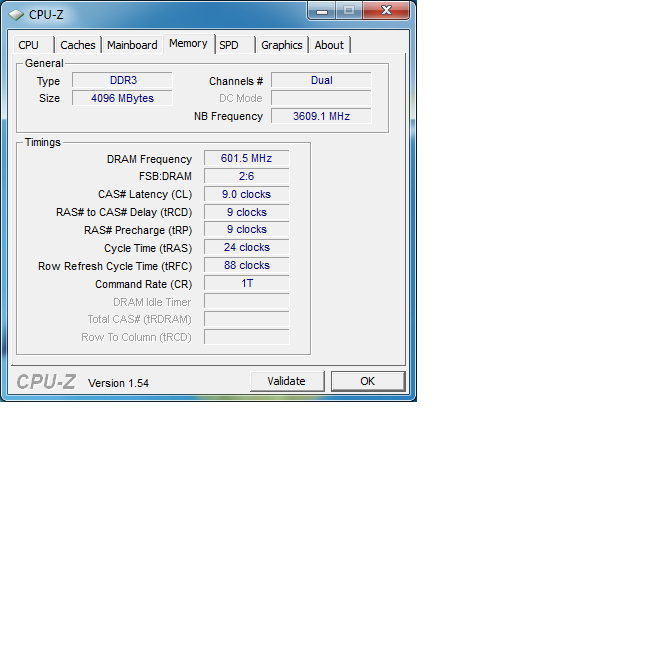Click the OK button

click(368, 381)
